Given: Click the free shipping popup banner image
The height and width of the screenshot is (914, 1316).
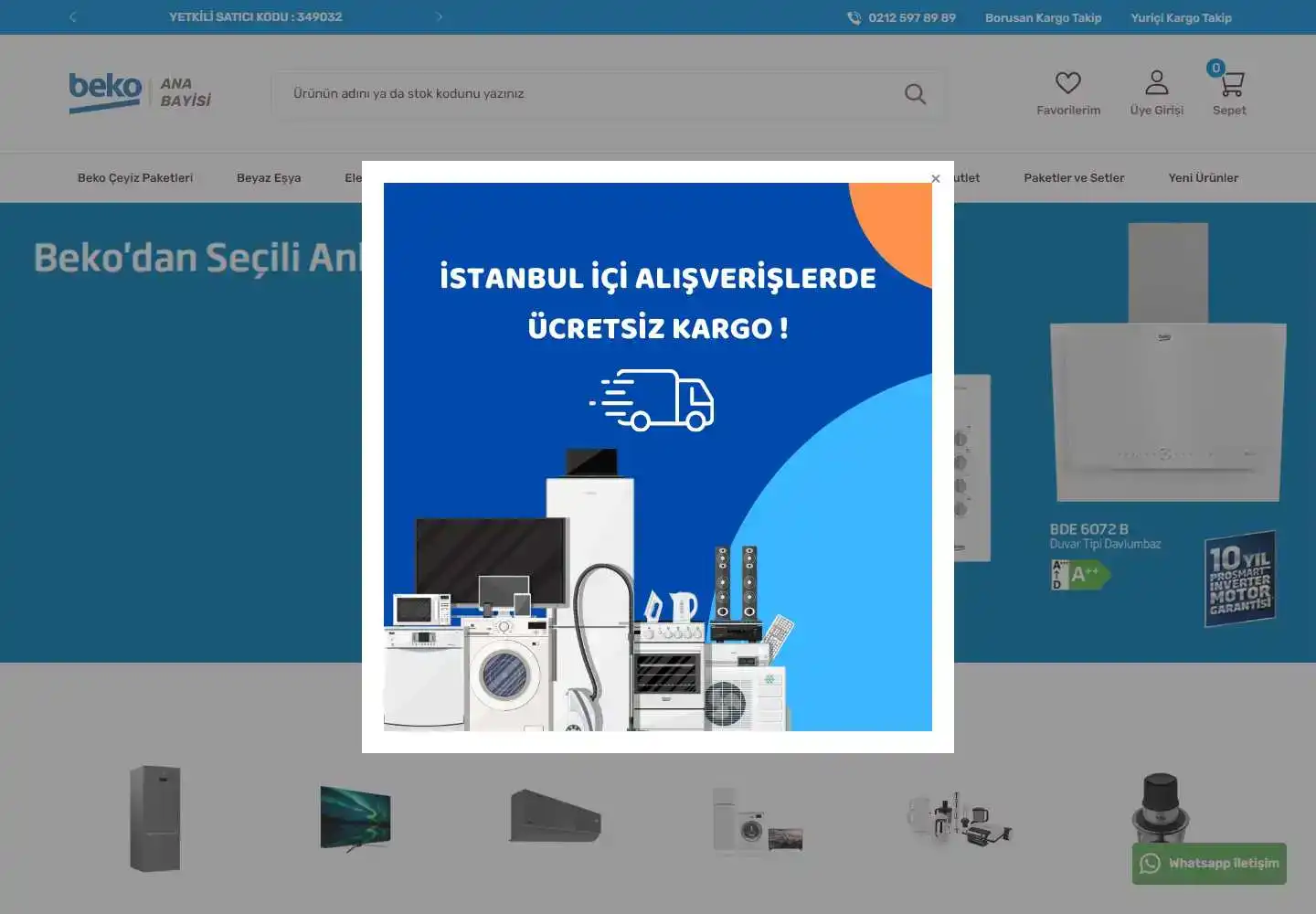Looking at the screenshot, I should pos(658,457).
